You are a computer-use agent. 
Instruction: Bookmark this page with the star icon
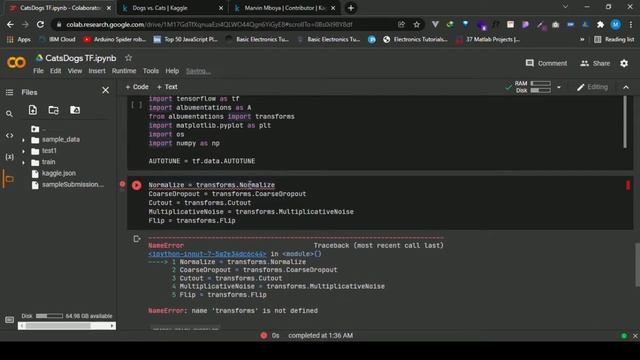coord(416,24)
